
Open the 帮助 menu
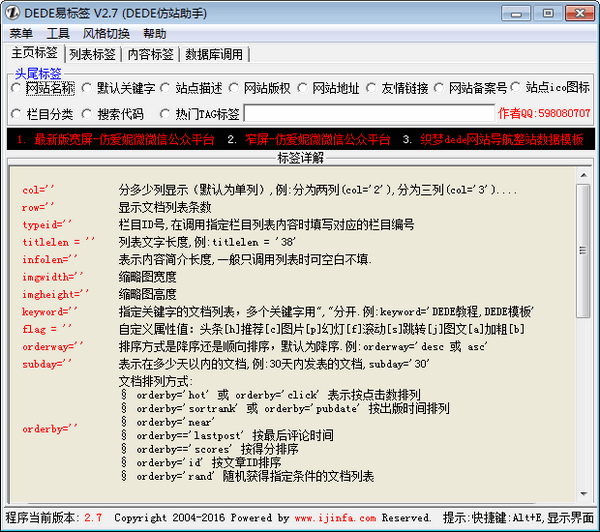(155, 34)
